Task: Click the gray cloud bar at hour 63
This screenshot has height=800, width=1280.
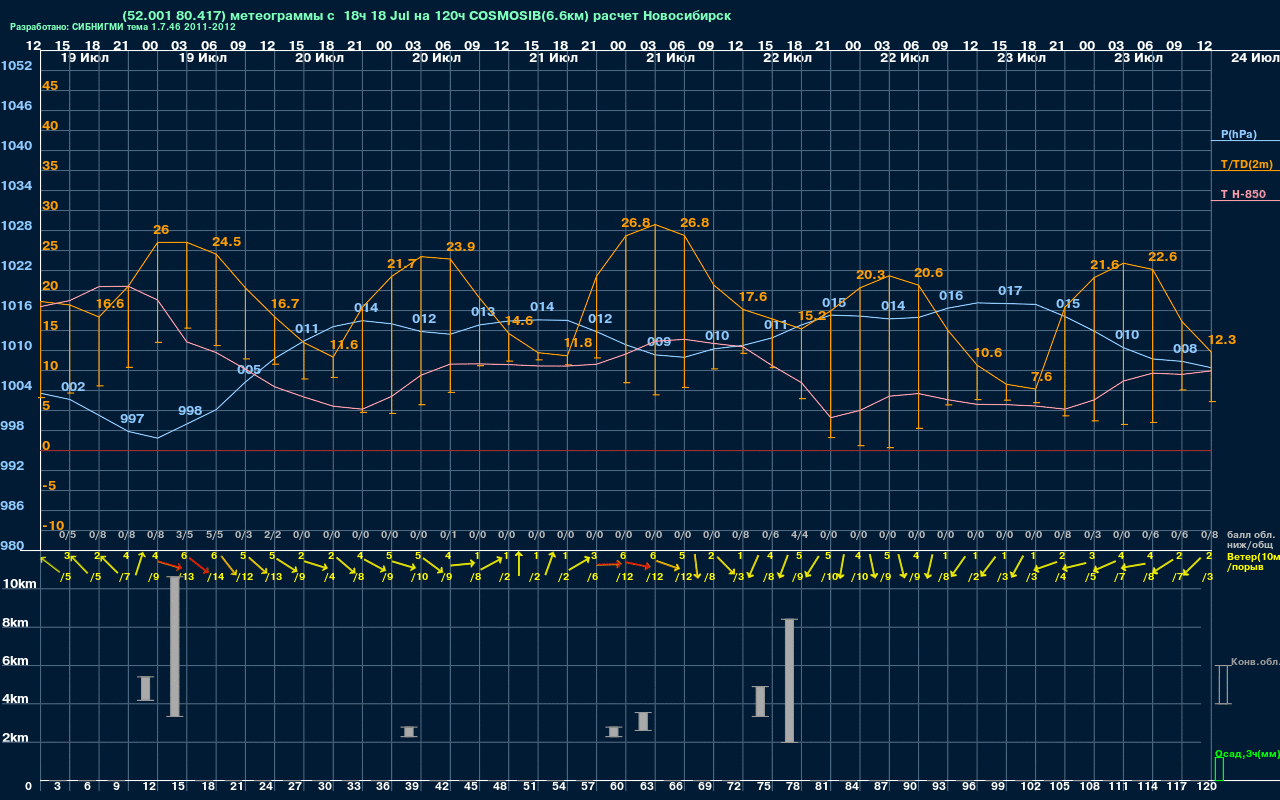Action: (643, 721)
